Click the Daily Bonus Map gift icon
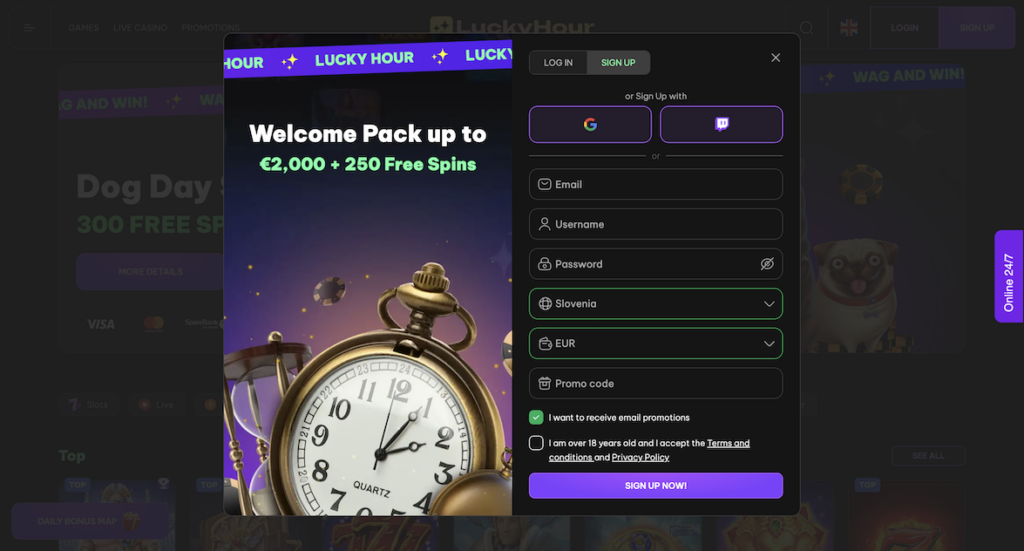This screenshot has width=1024, height=551. tap(131, 520)
